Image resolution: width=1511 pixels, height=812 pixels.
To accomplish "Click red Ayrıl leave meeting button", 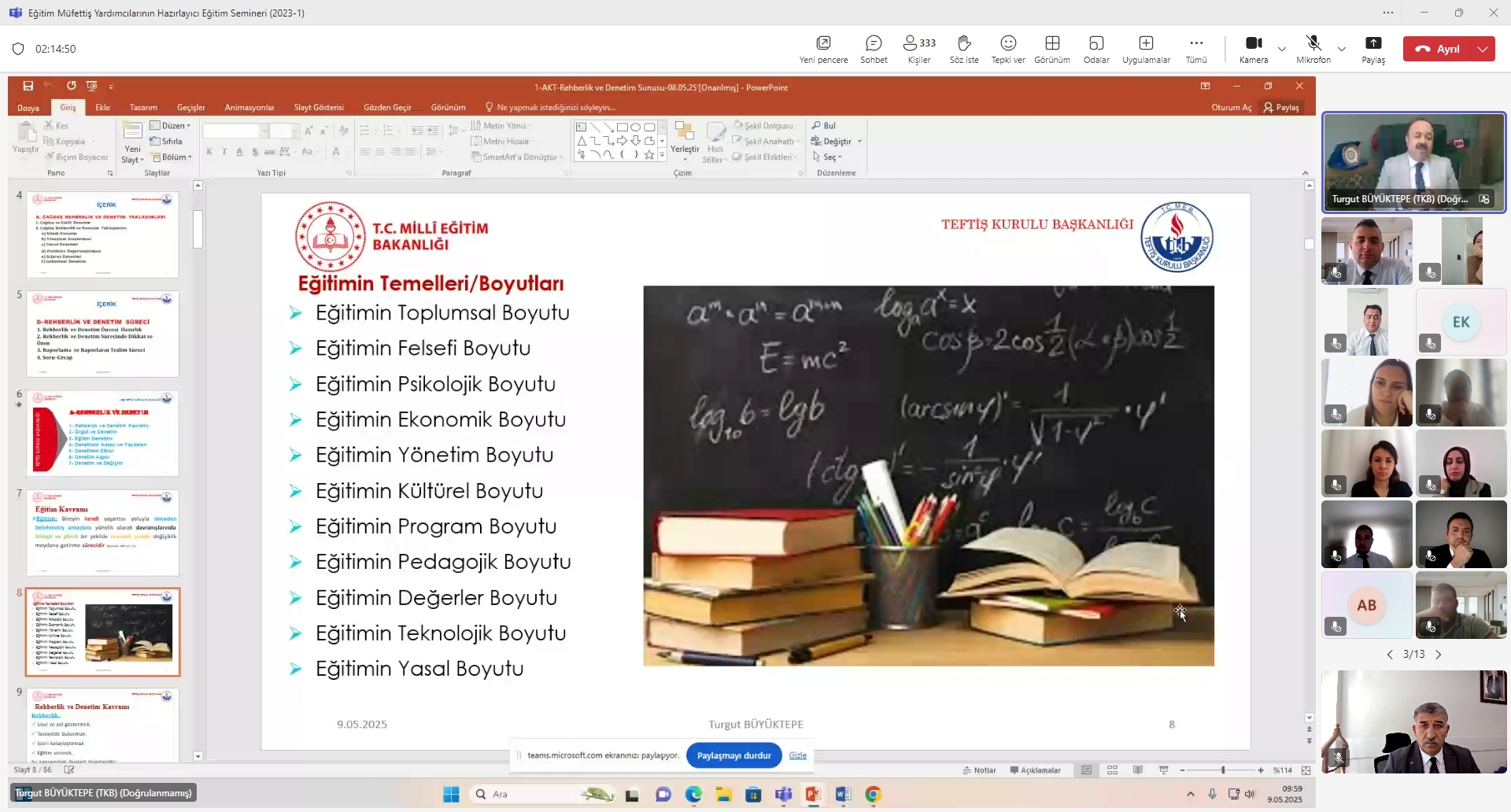I will [x=1438, y=49].
